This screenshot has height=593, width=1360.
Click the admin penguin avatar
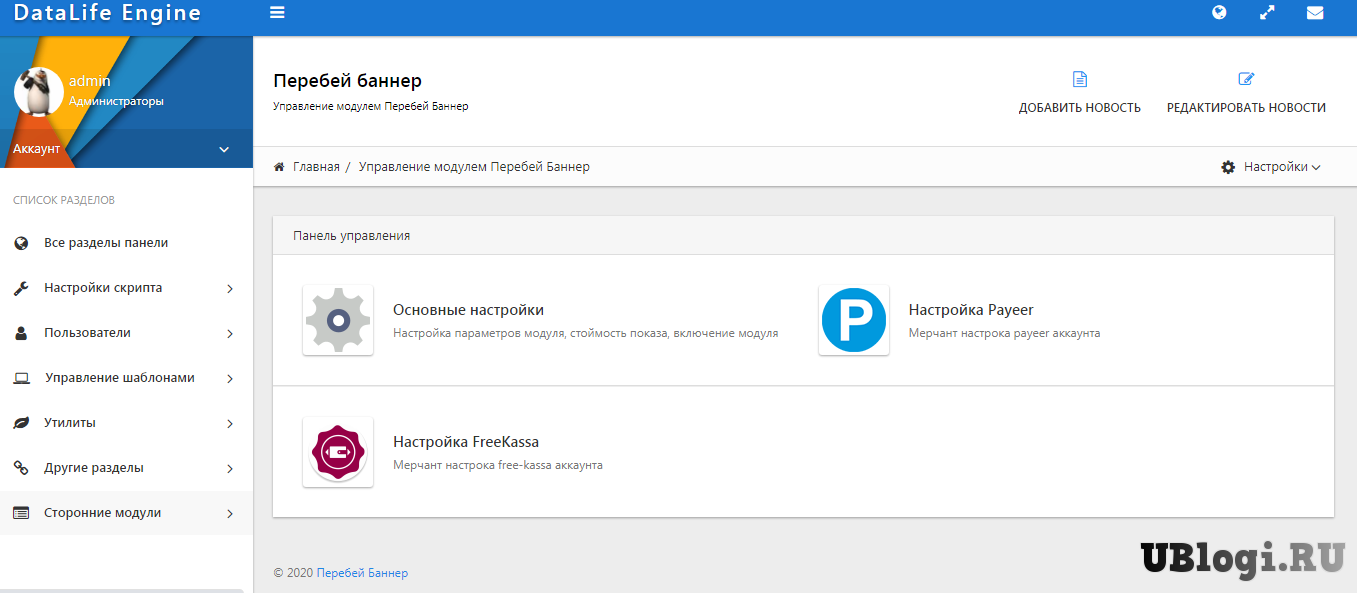[39, 92]
